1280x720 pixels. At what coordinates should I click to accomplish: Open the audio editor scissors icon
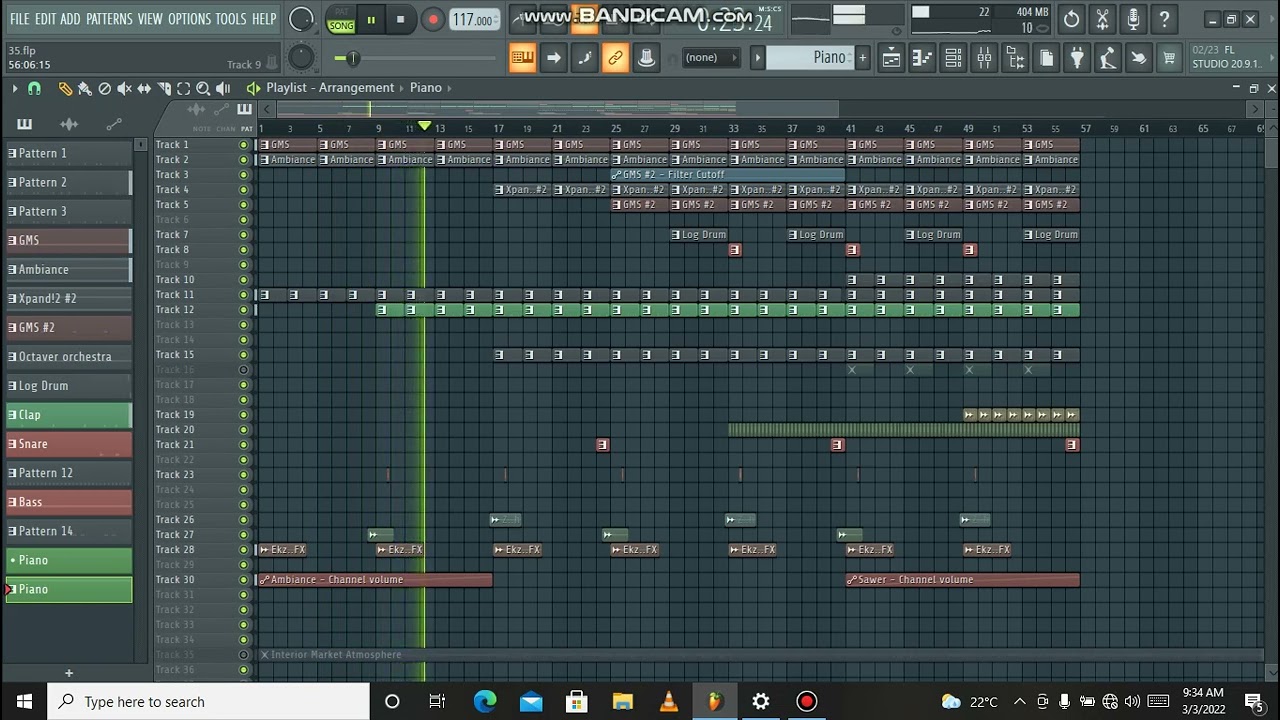tap(1102, 19)
